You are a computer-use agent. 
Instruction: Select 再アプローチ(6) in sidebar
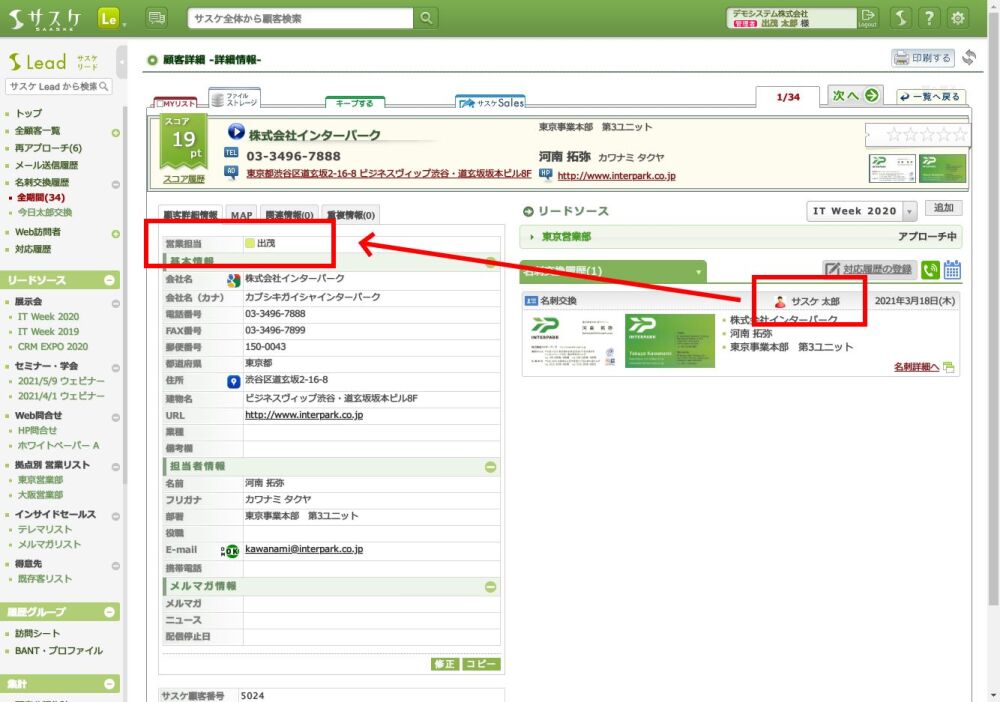click(48, 148)
